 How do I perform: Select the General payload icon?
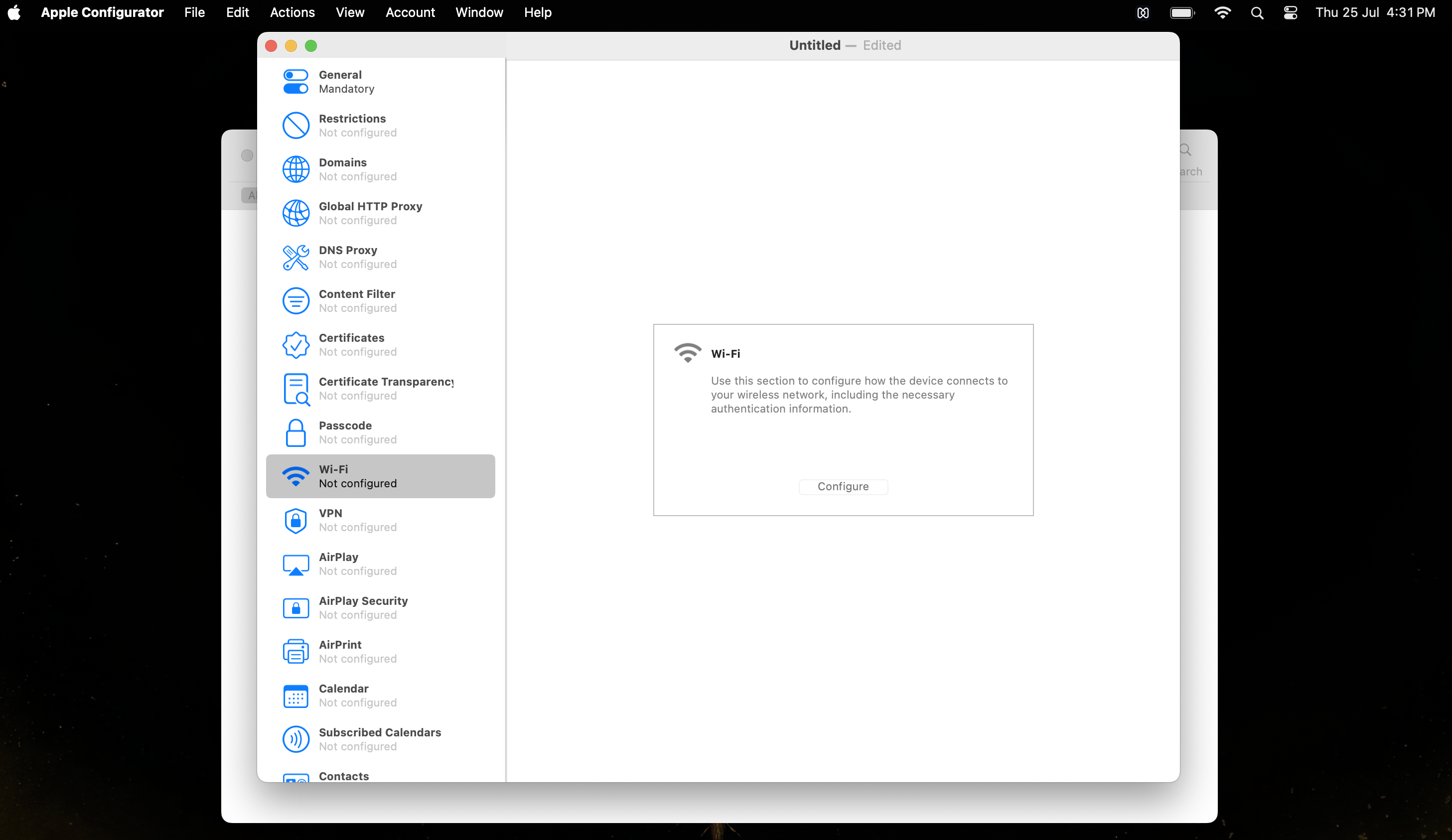[295, 82]
